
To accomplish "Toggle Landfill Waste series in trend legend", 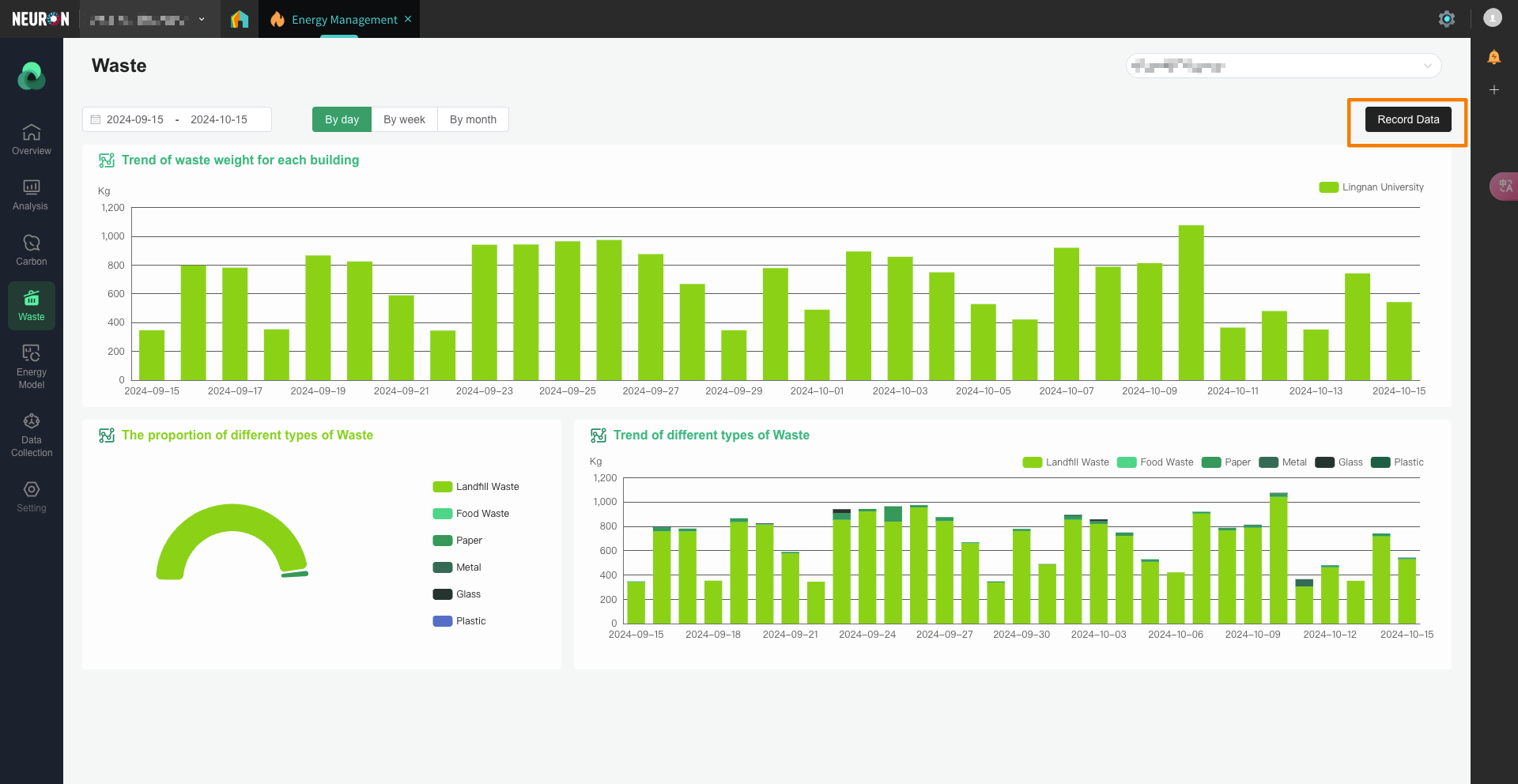I will [x=1066, y=462].
